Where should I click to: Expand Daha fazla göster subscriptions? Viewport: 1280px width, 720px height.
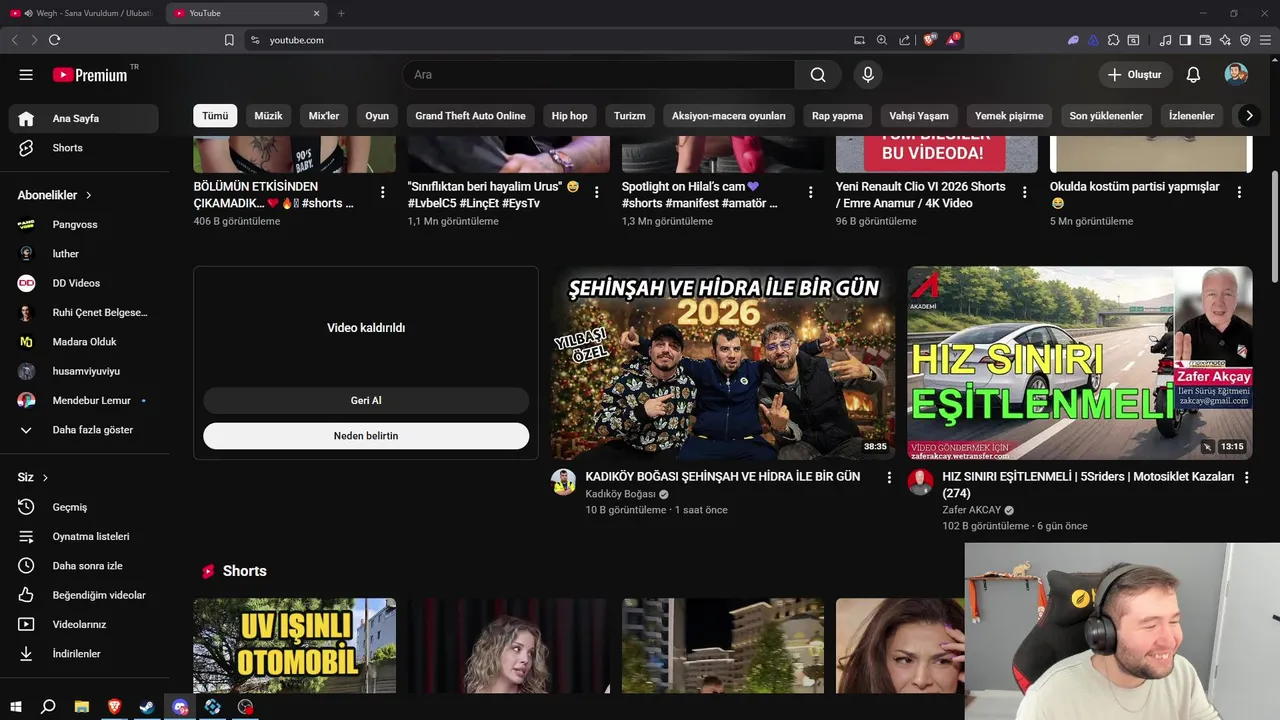(84, 430)
